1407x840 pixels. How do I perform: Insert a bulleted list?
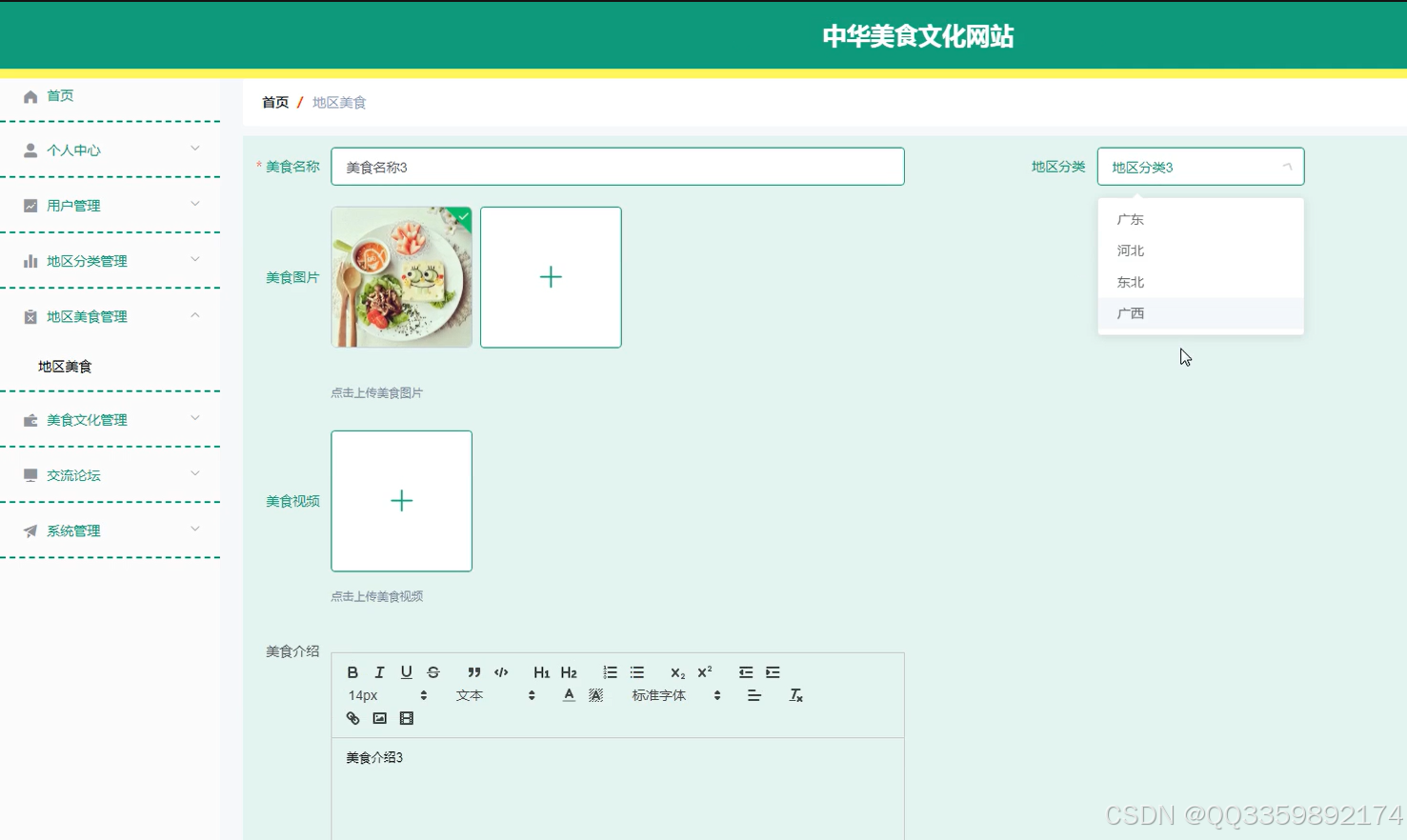(637, 672)
